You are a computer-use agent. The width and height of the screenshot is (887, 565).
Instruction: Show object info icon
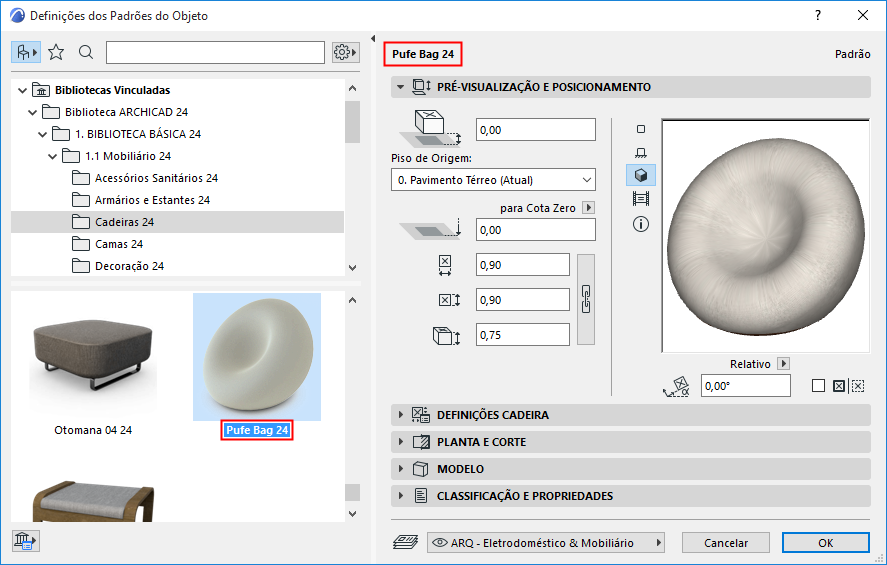tap(641, 225)
